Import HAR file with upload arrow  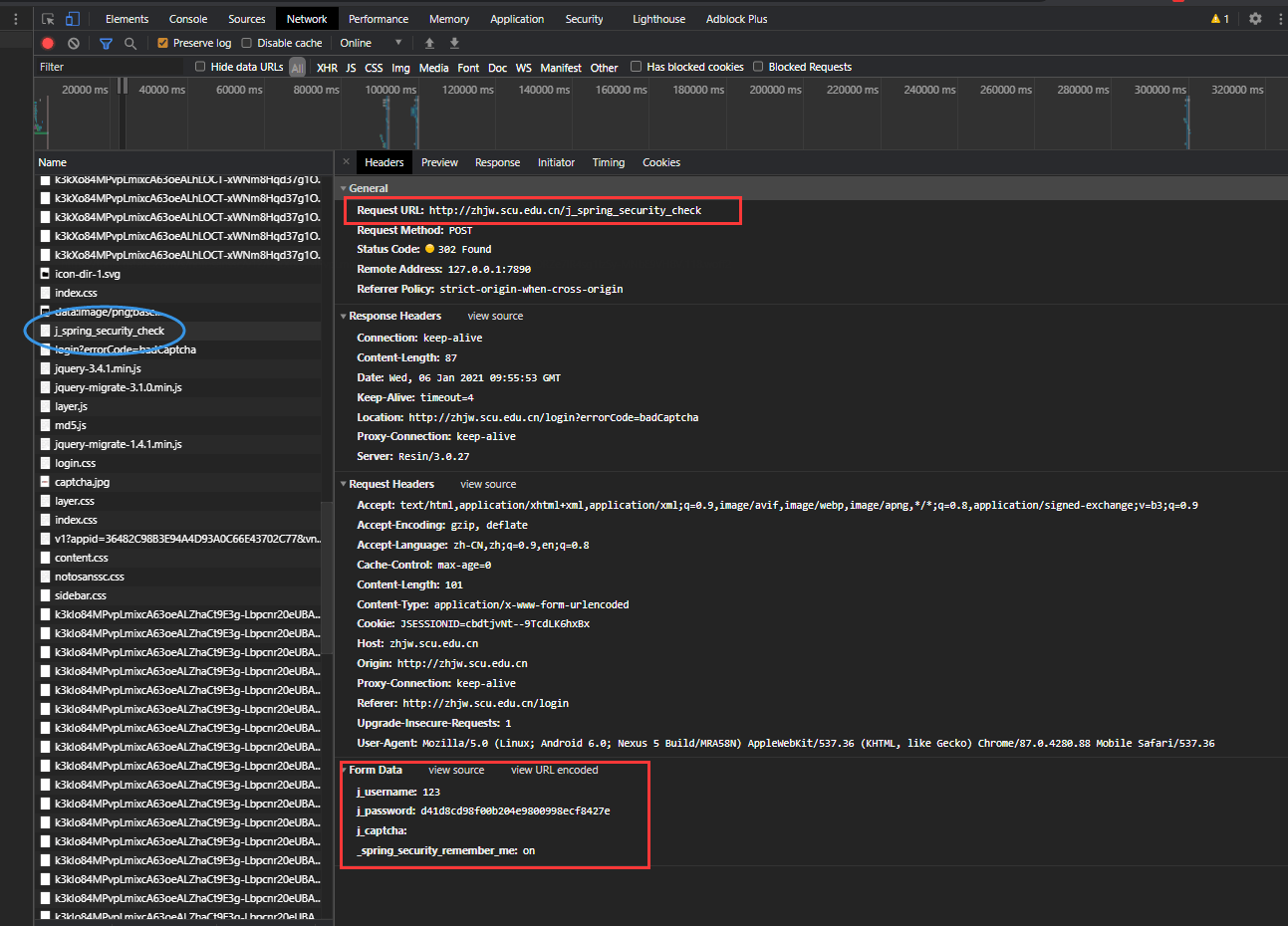(x=429, y=43)
